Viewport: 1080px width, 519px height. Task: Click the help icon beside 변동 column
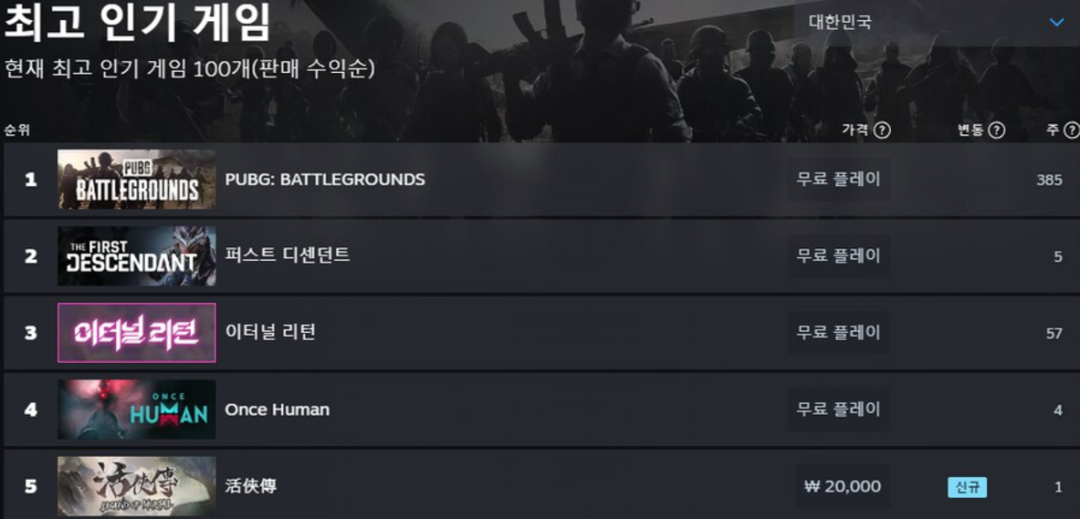pos(996,130)
